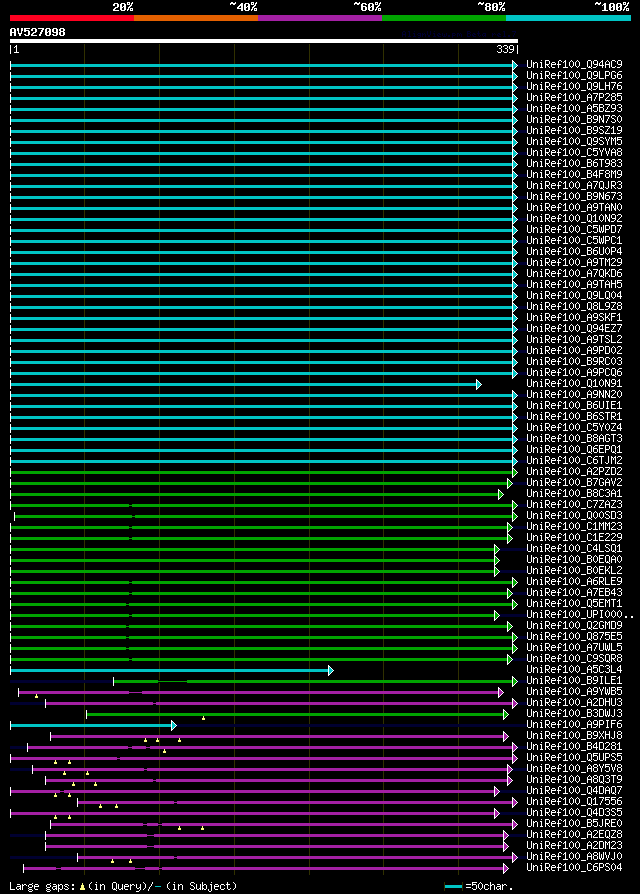Viewport: 640px width, 894px height.
Task: Click the Large gaps legend text
Action: pyautogui.click(x=43, y=887)
